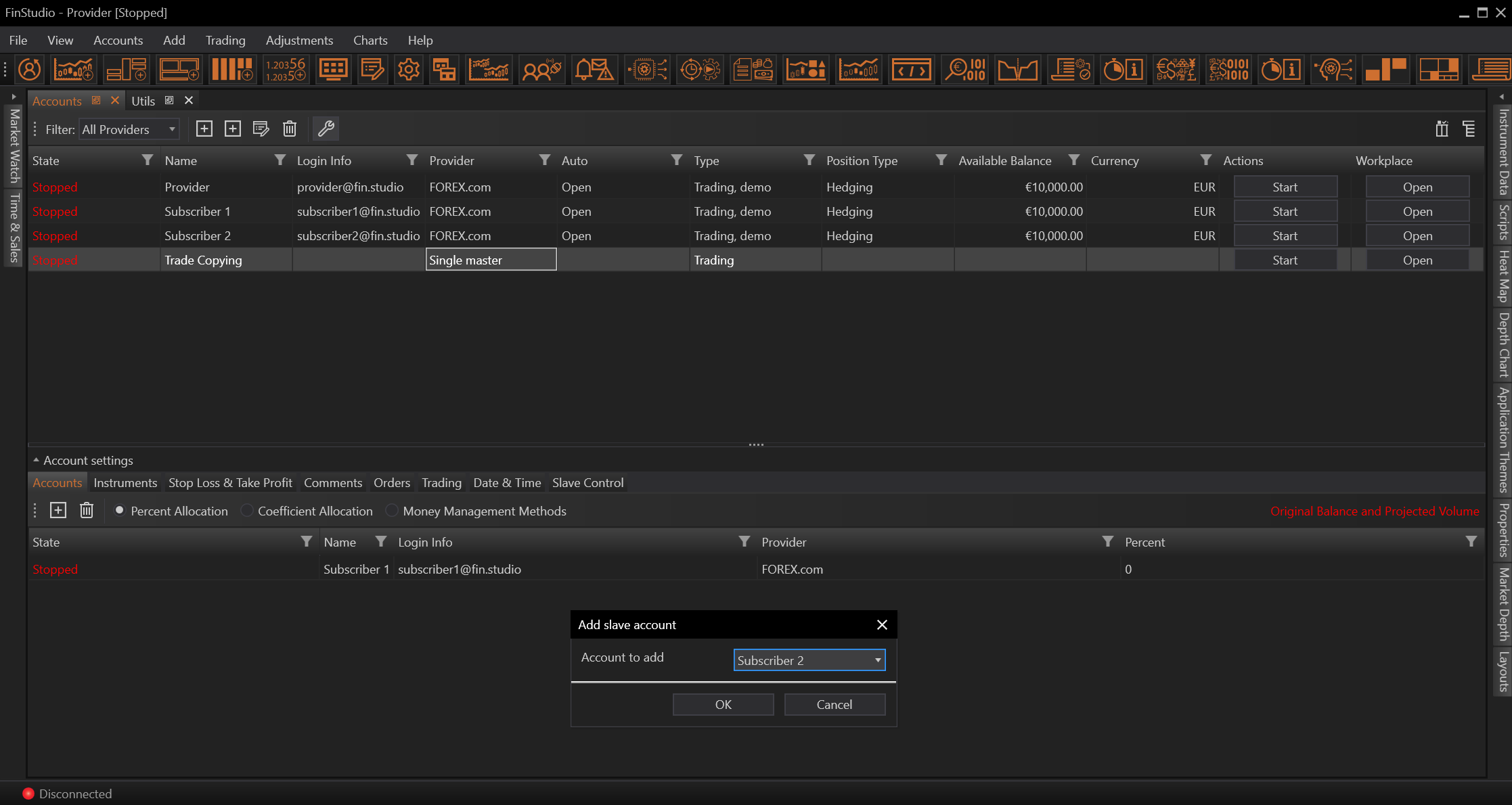
Task: Open the Adjustments menu
Action: (299, 41)
